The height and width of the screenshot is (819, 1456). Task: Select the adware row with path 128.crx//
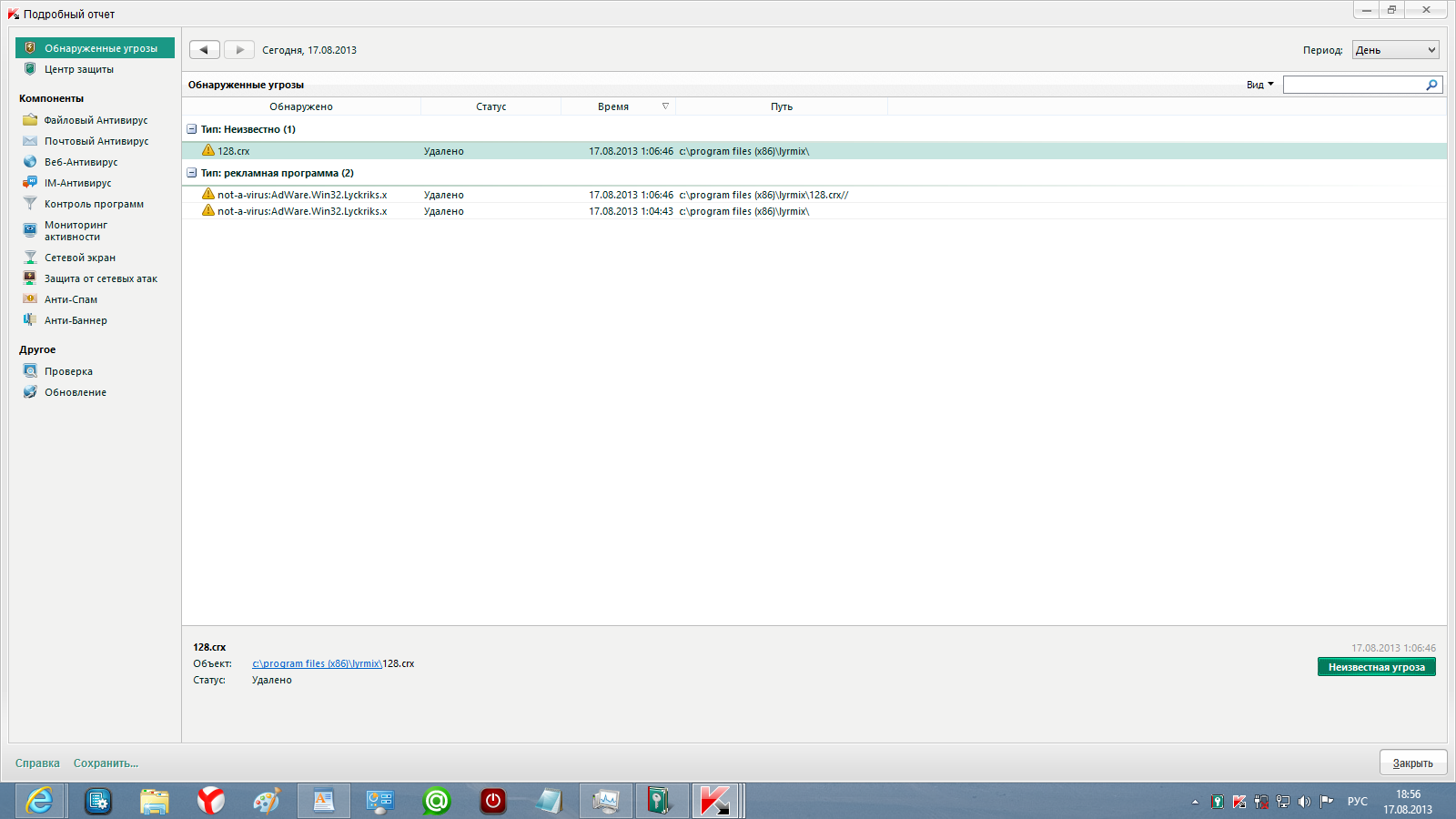coord(814,195)
